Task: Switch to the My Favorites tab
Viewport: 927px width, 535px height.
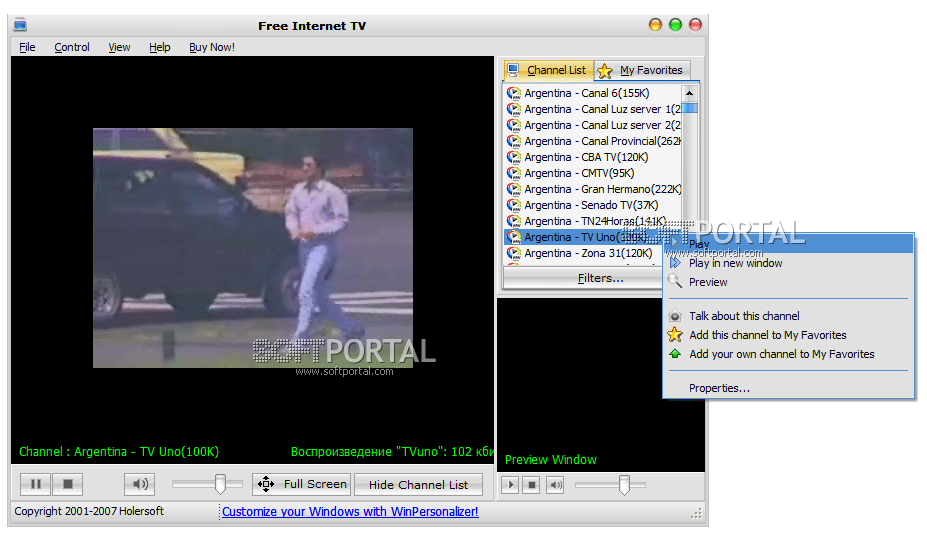Action: point(641,70)
